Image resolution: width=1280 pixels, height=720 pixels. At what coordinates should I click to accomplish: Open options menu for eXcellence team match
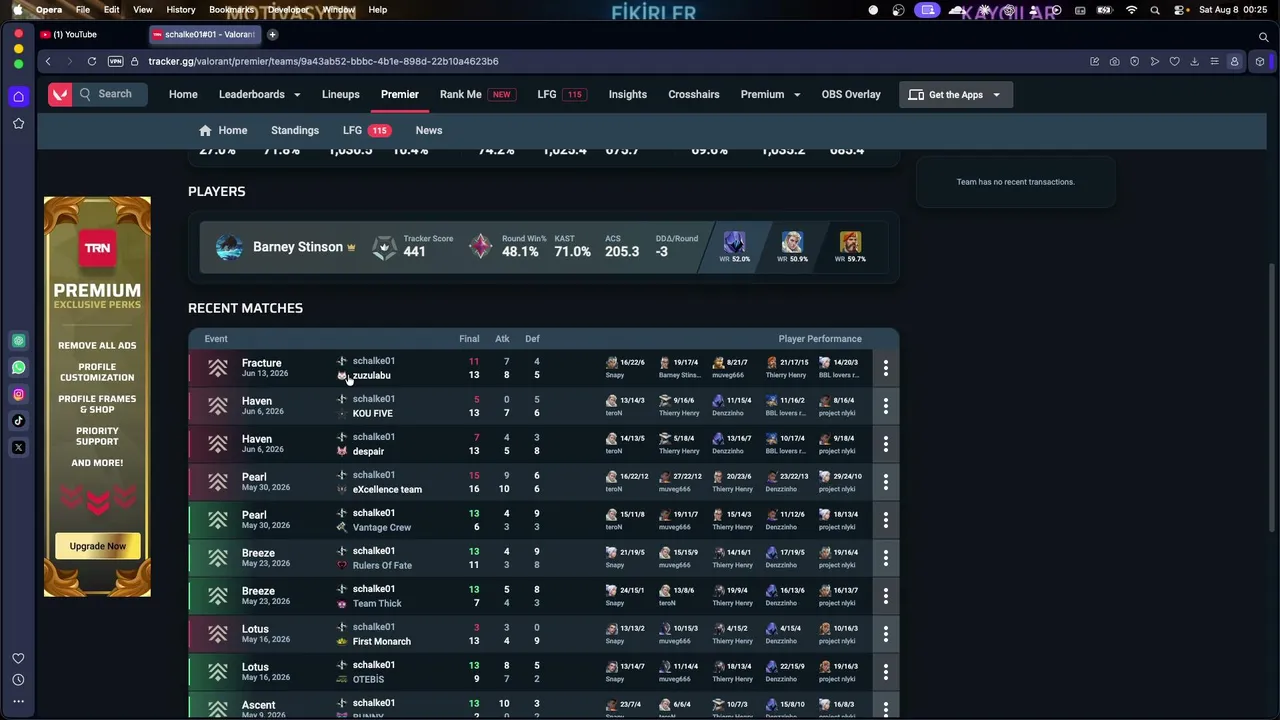pyautogui.click(x=885, y=482)
